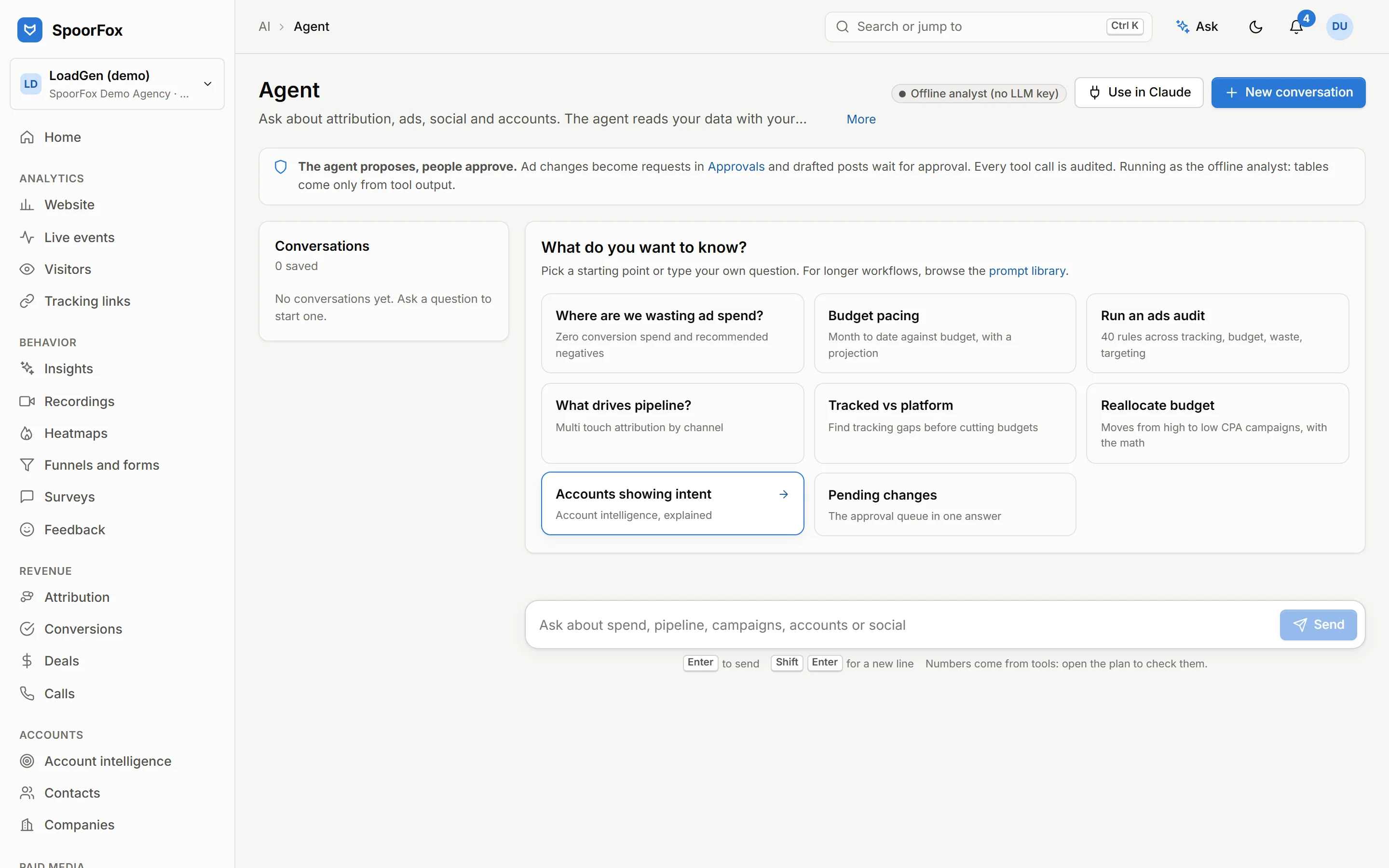Select the Run an ads audit card
The height and width of the screenshot is (868, 1389).
click(x=1217, y=334)
